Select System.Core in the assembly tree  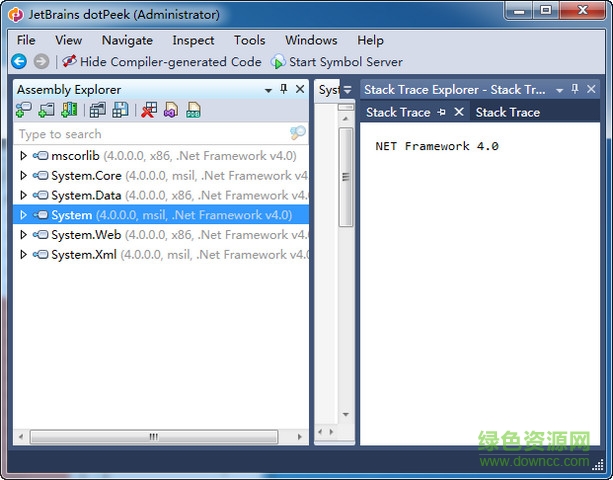pos(161,175)
